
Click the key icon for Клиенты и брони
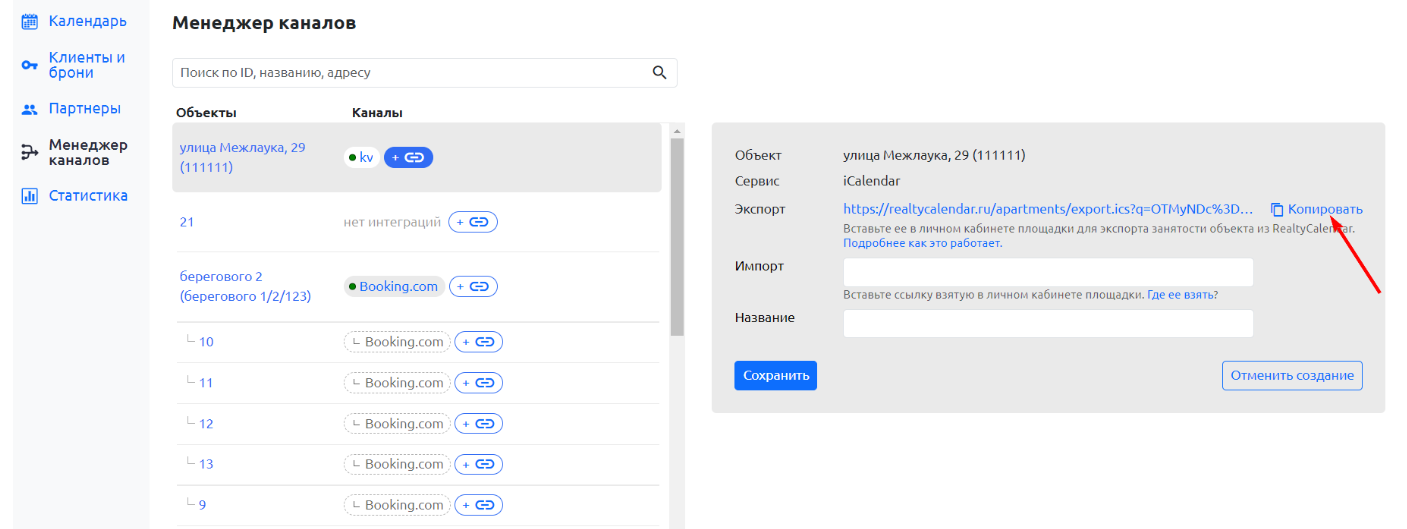[x=29, y=66]
